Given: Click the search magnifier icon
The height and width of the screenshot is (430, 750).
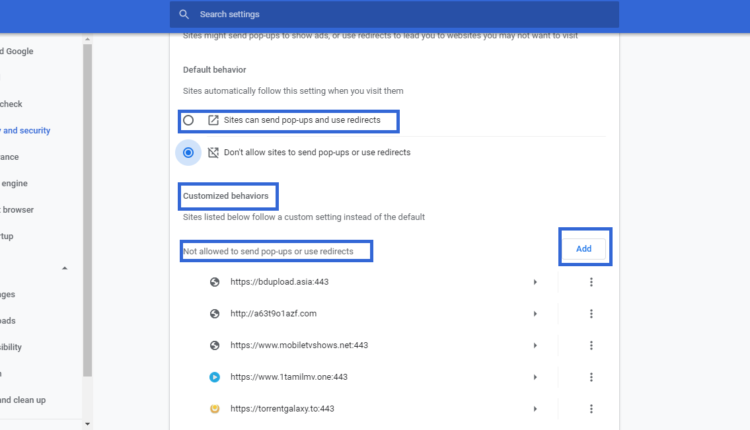Looking at the screenshot, I should coord(184,14).
